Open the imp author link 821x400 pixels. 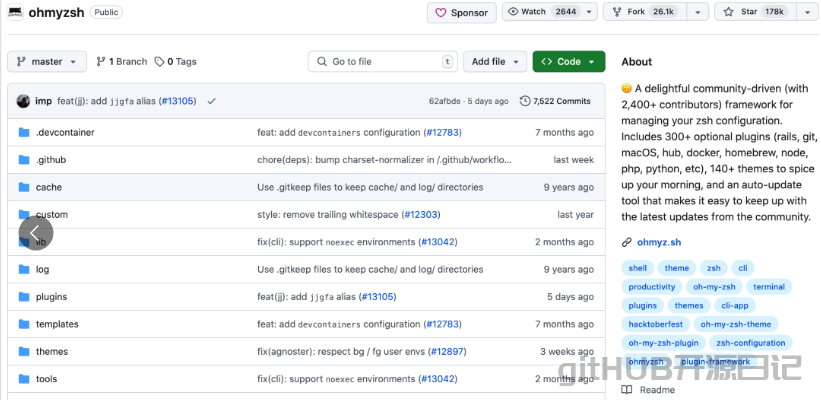click(43, 101)
